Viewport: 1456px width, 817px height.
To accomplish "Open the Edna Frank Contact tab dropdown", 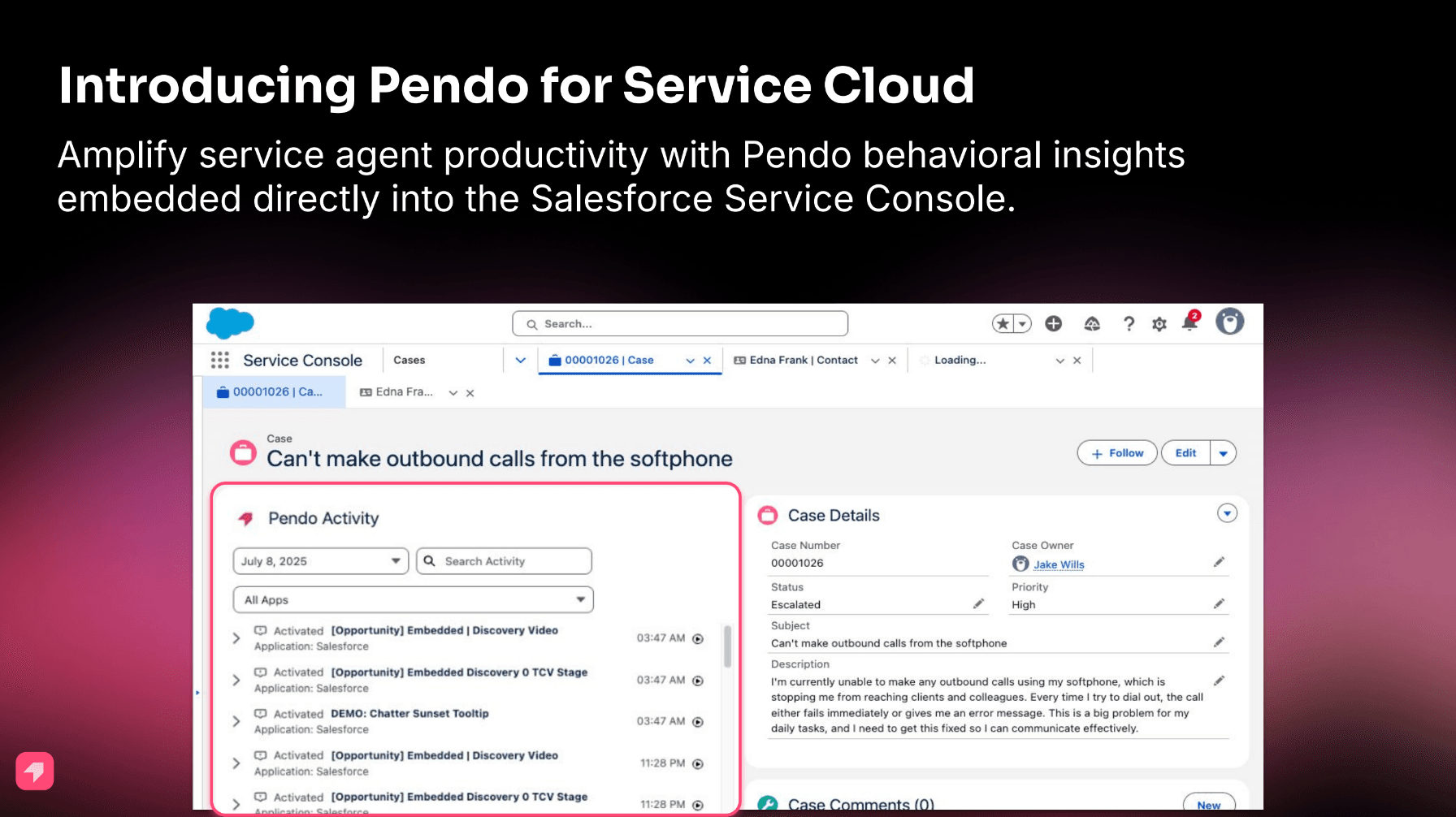I will [x=875, y=361].
